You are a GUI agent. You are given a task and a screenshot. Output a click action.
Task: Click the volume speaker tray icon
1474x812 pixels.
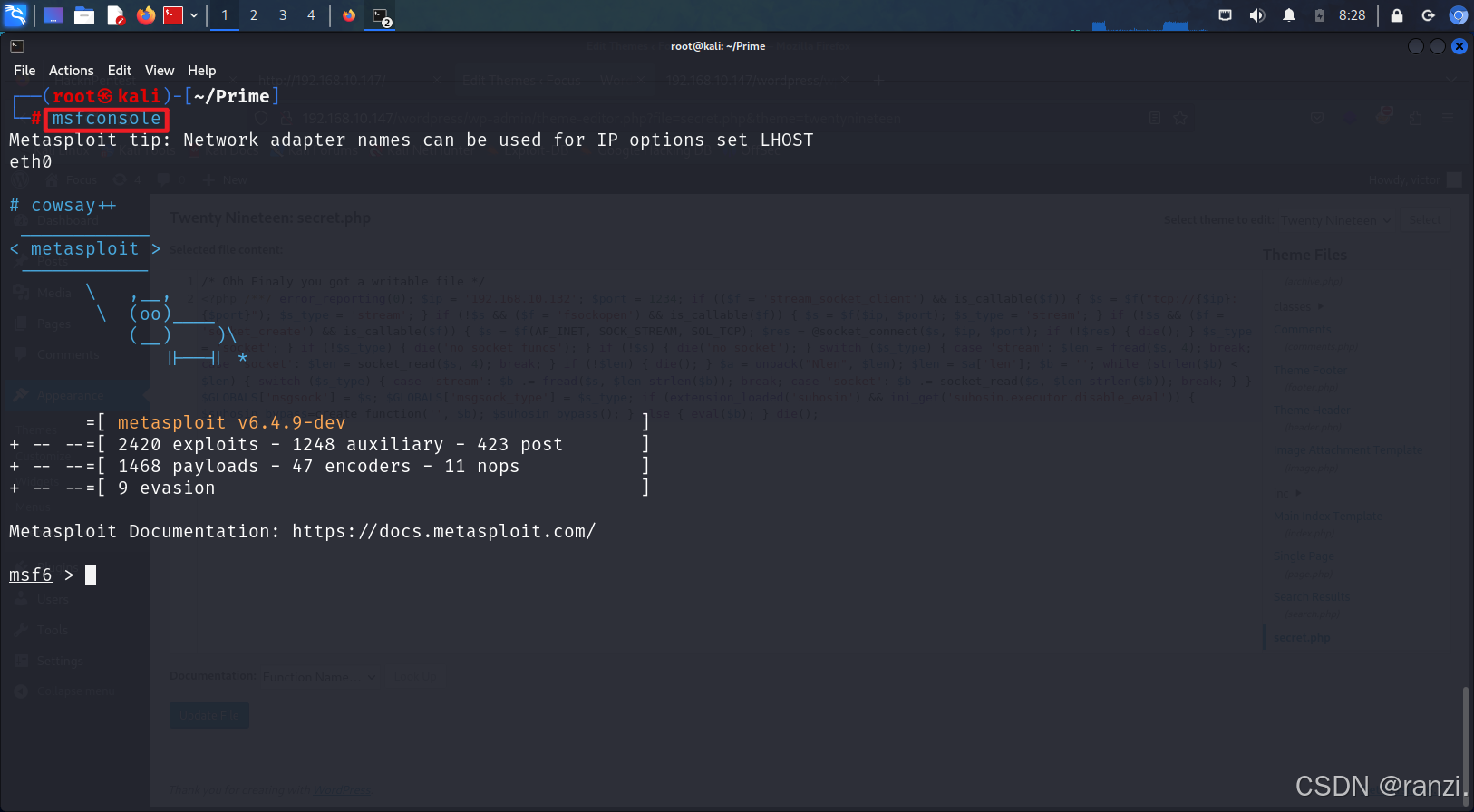click(x=1257, y=15)
